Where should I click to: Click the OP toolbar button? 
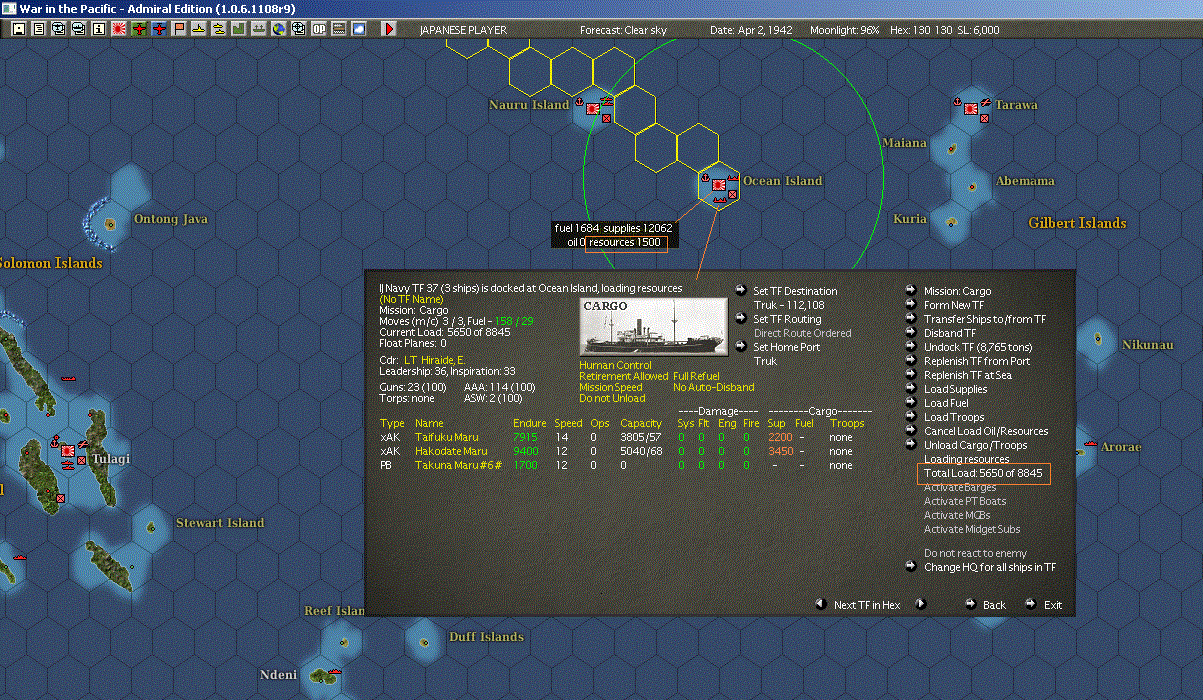(319, 29)
